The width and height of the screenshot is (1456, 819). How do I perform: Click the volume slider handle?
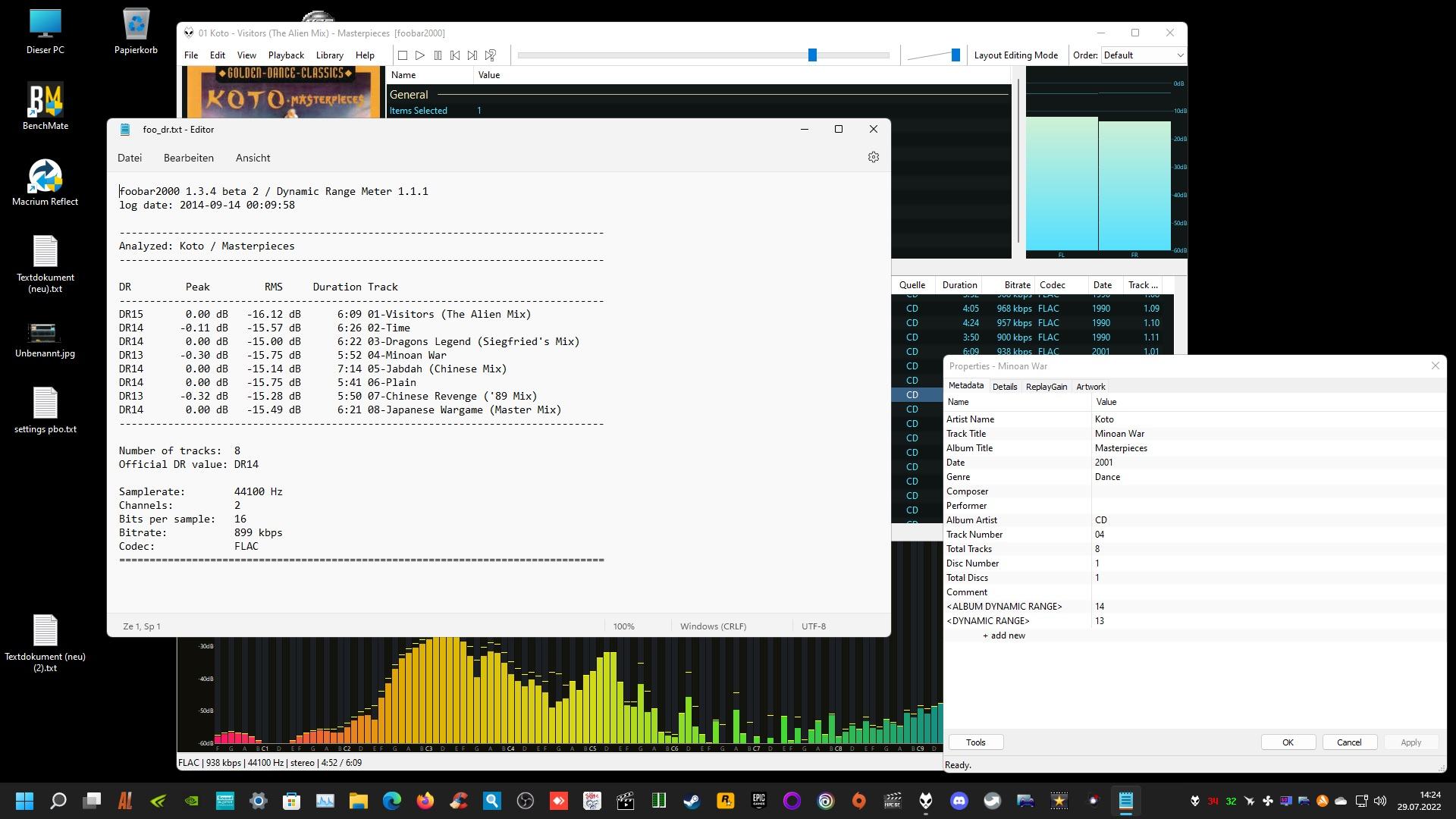point(955,55)
